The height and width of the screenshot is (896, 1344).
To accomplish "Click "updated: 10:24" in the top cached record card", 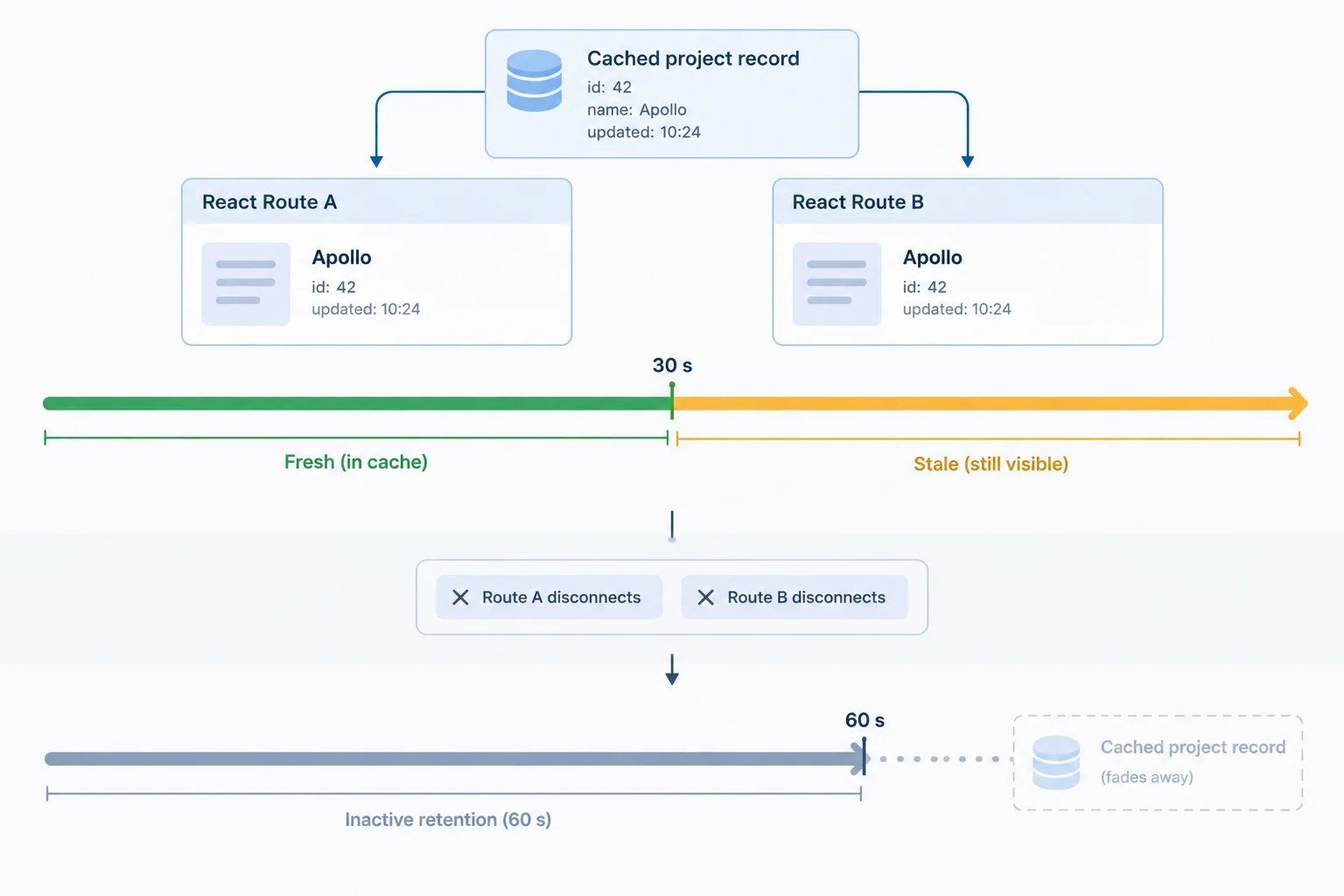I will pos(644,132).
